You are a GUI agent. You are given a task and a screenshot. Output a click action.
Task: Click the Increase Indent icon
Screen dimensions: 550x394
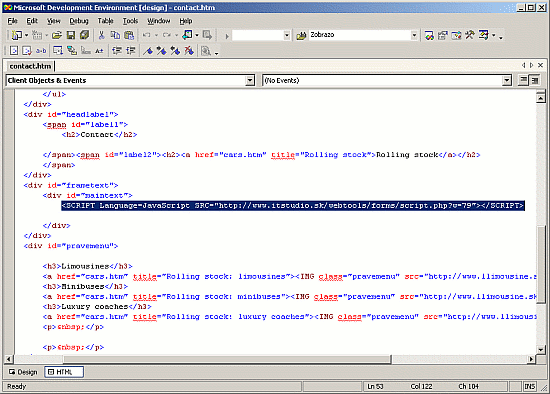[130, 51]
